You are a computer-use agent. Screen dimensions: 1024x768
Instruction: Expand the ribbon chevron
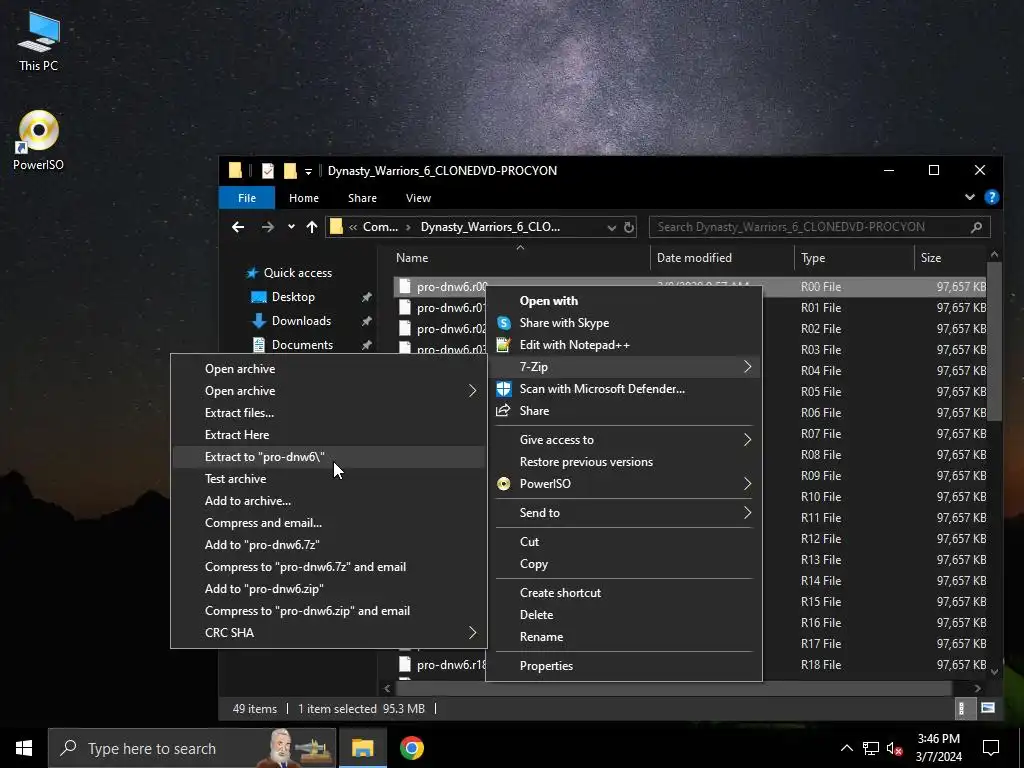tap(970, 197)
